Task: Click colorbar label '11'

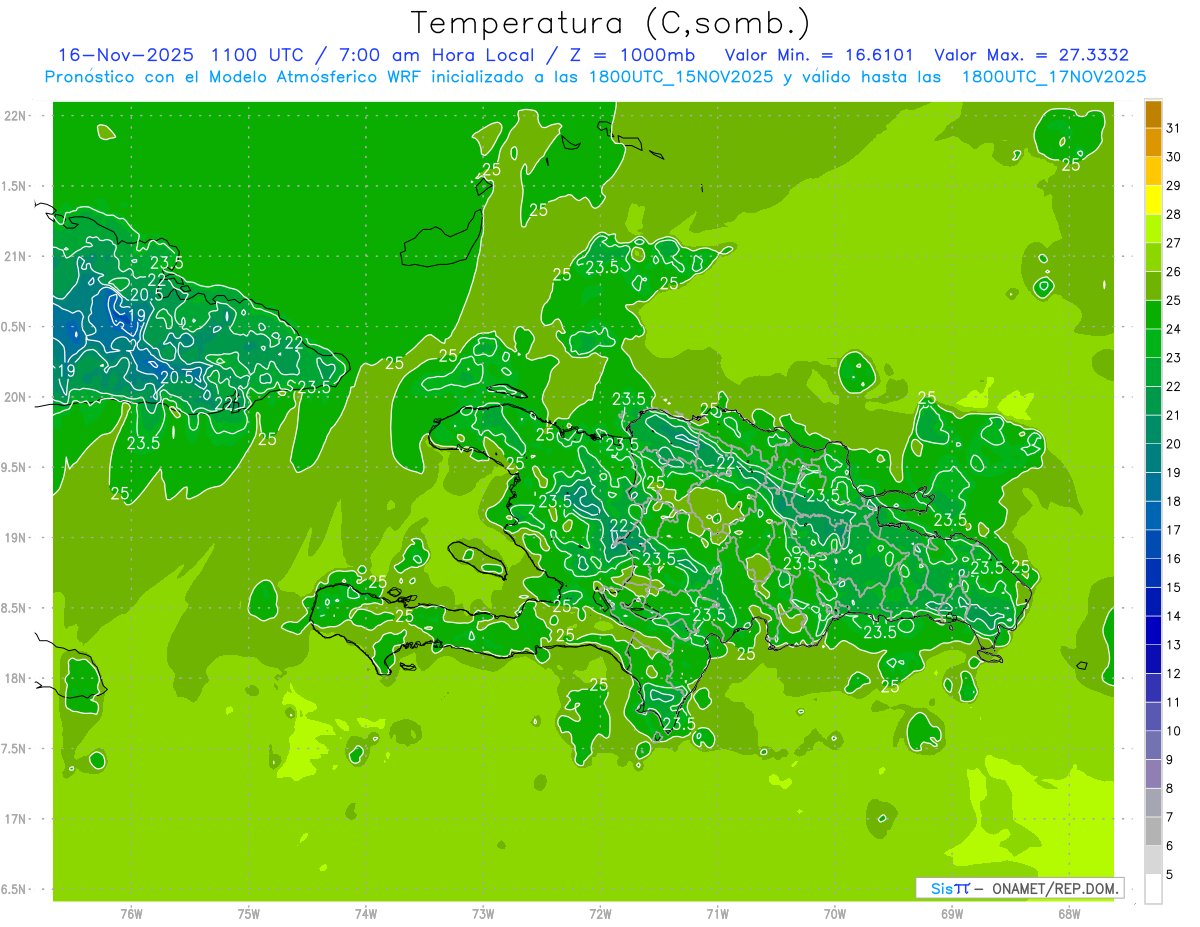Action: [1174, 702]
